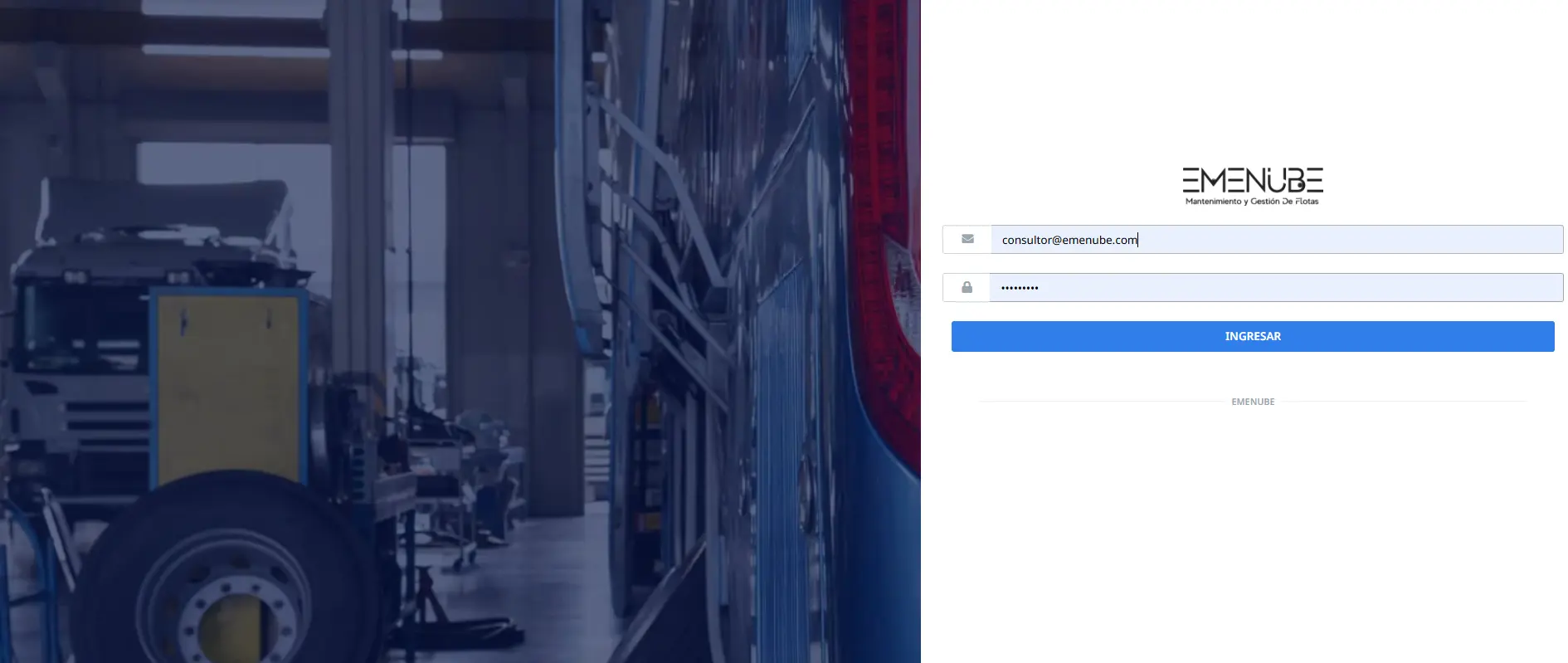
Task: Click the small EMENUBE footer text
Action: (x=1253, y=402)
